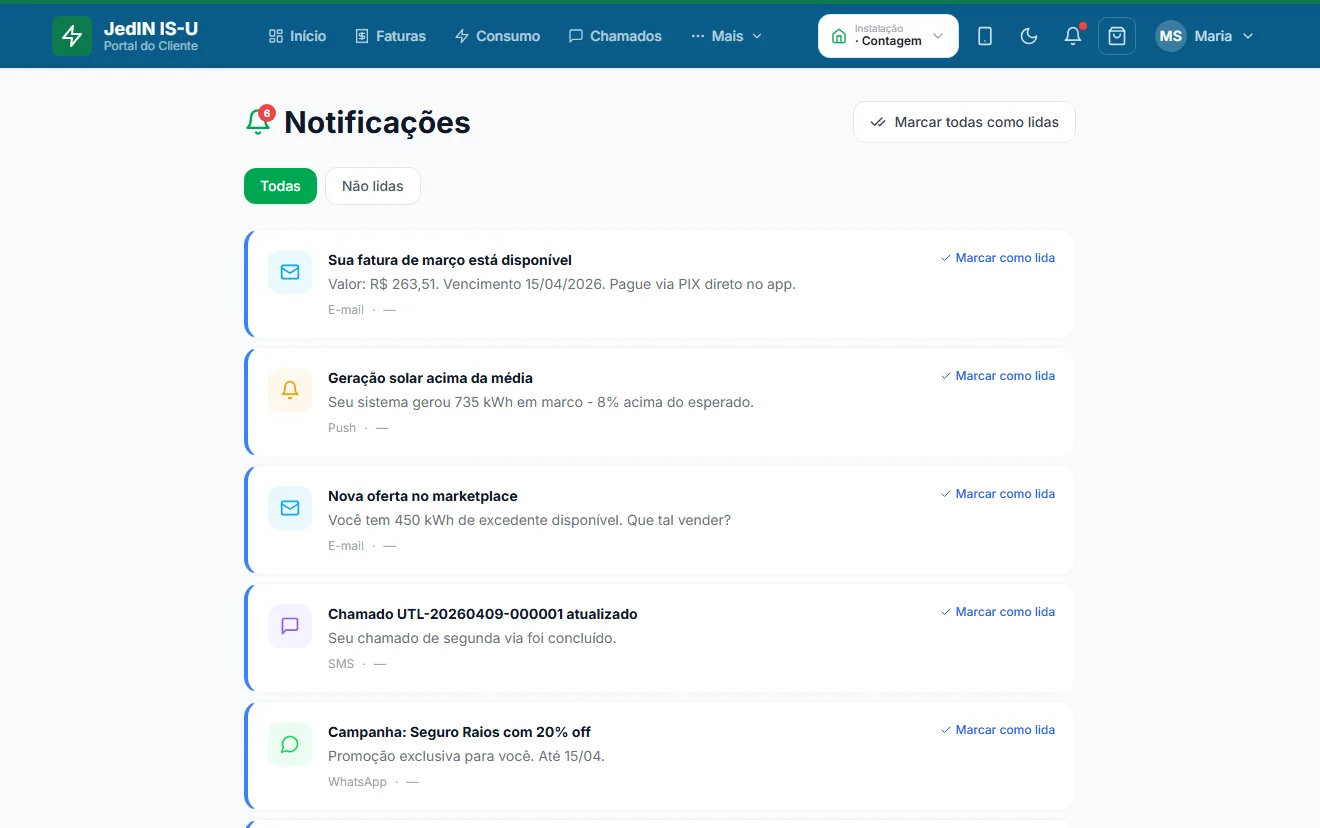
Task: Mark Nova oferta no marketplace as read
Action: click(x=997, y=494)
